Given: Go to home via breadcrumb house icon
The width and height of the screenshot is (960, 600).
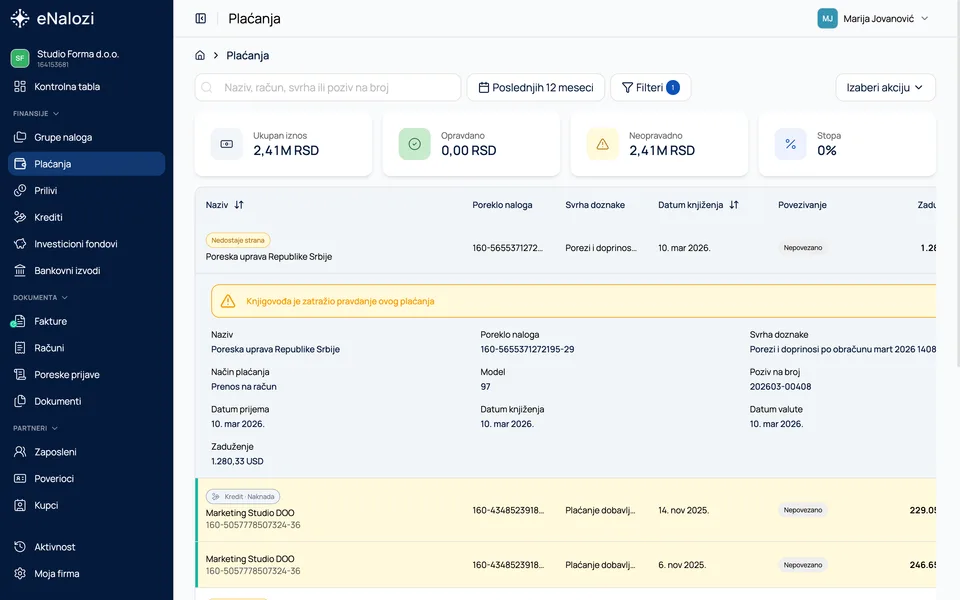Looking at the screenshot, I should pos(200,55).
